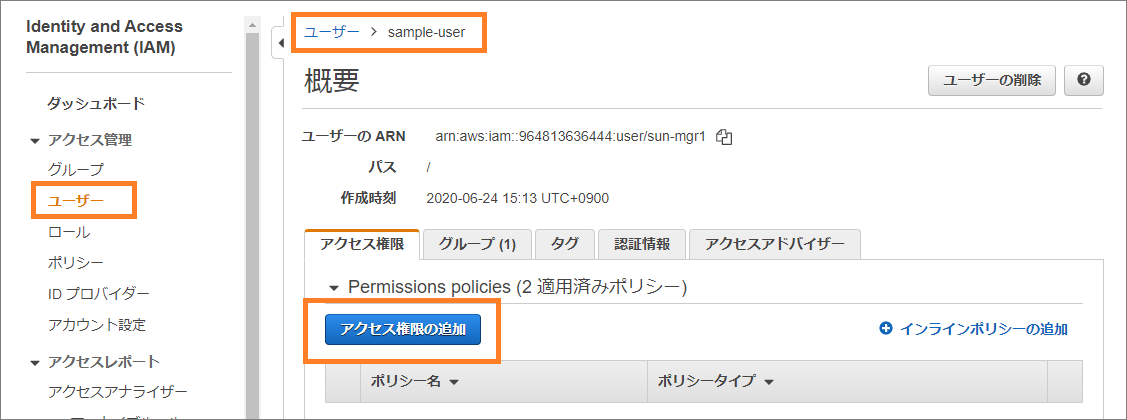The height and width of the screenshot is (420, 1127).
Task: Click the user ARN text value
Action: (572, 137)
